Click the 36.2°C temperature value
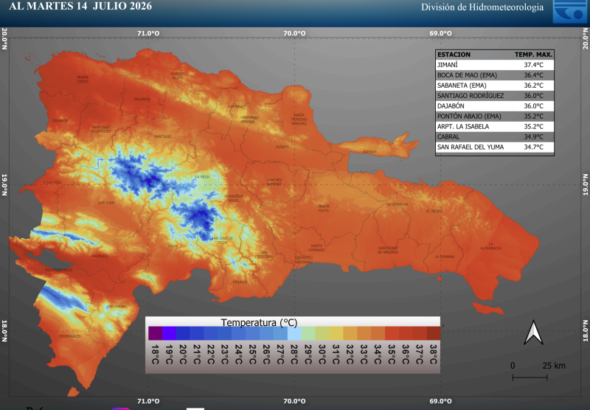Image resolution: width=590 pixels, height=410 pixels. point(534,85)
